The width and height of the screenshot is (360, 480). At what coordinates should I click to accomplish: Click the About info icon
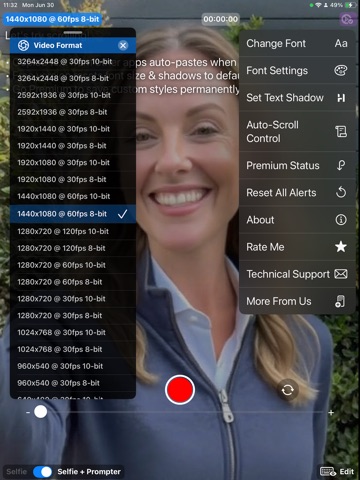[341, 220]
